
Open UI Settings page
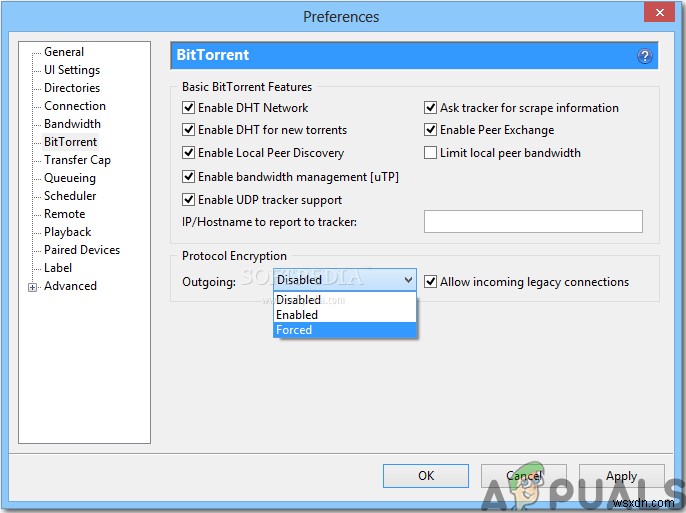[x=72, y=70]
